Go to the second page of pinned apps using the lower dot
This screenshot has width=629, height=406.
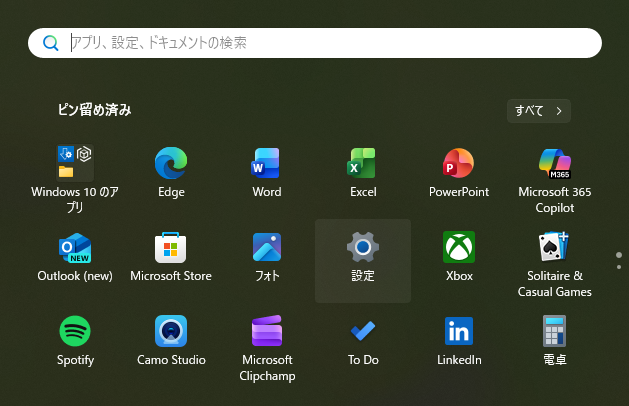619,267
